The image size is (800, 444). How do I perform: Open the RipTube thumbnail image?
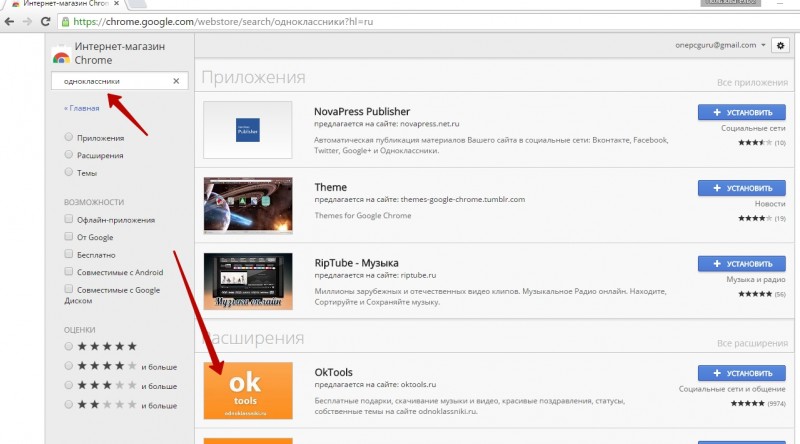pos(248,281)
